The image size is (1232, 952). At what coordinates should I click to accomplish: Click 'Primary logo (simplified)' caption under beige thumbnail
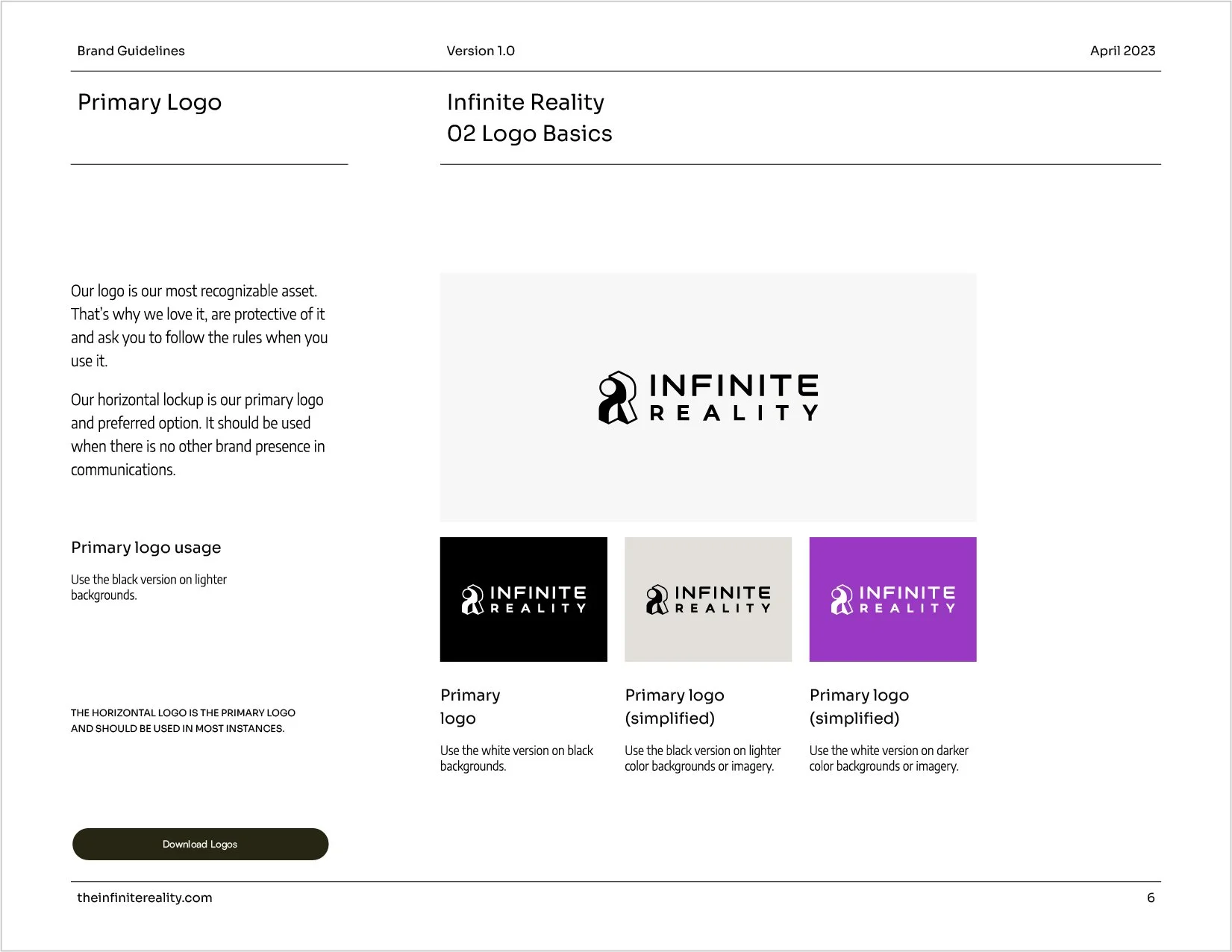pyautogui.click(x=675, y=707)
